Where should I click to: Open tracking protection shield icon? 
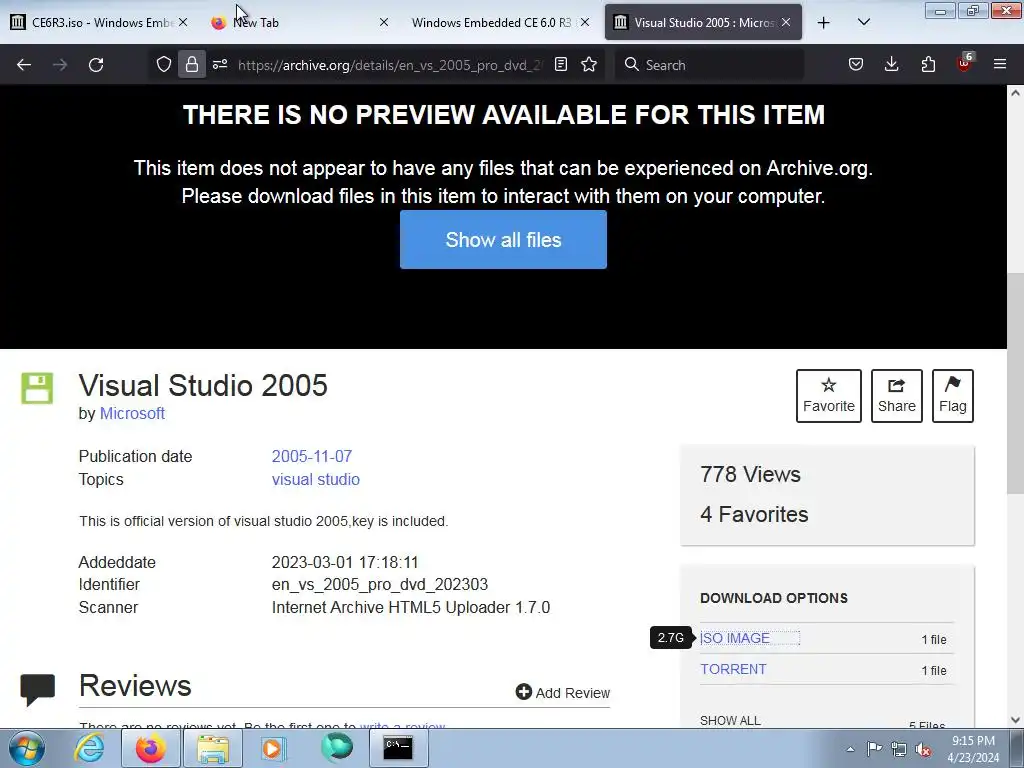pos(164,64)
